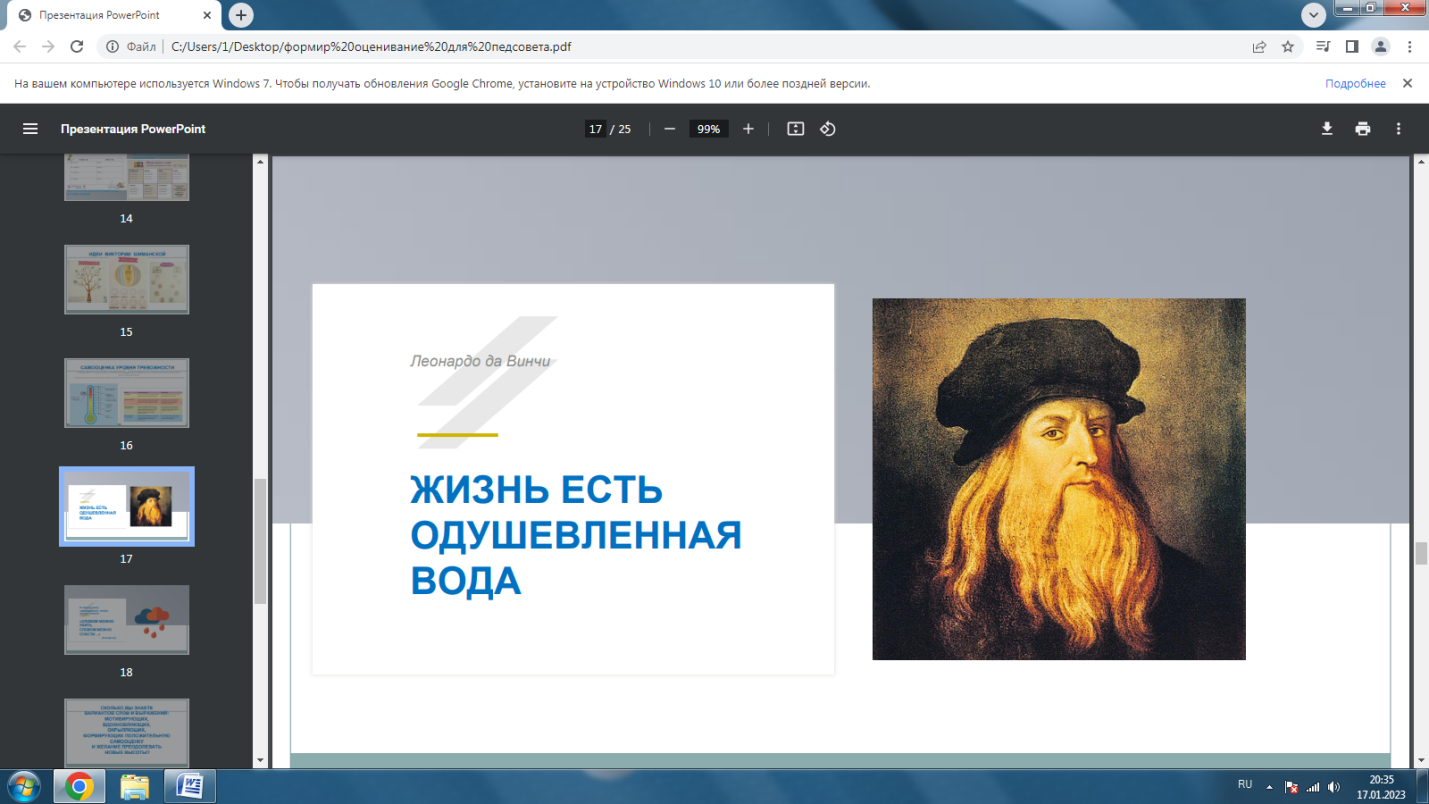This screenshot has height=804, width=1429.
Task: Open the Windows Start menu
Action: click(22, 787)
